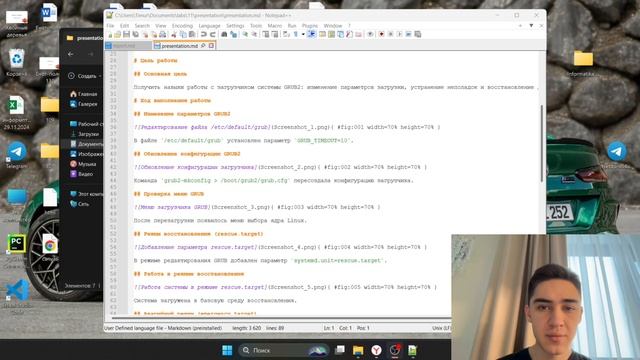Click the Open file toolbar icon
This screenshot has height=360, width=640.
[118, 34]
